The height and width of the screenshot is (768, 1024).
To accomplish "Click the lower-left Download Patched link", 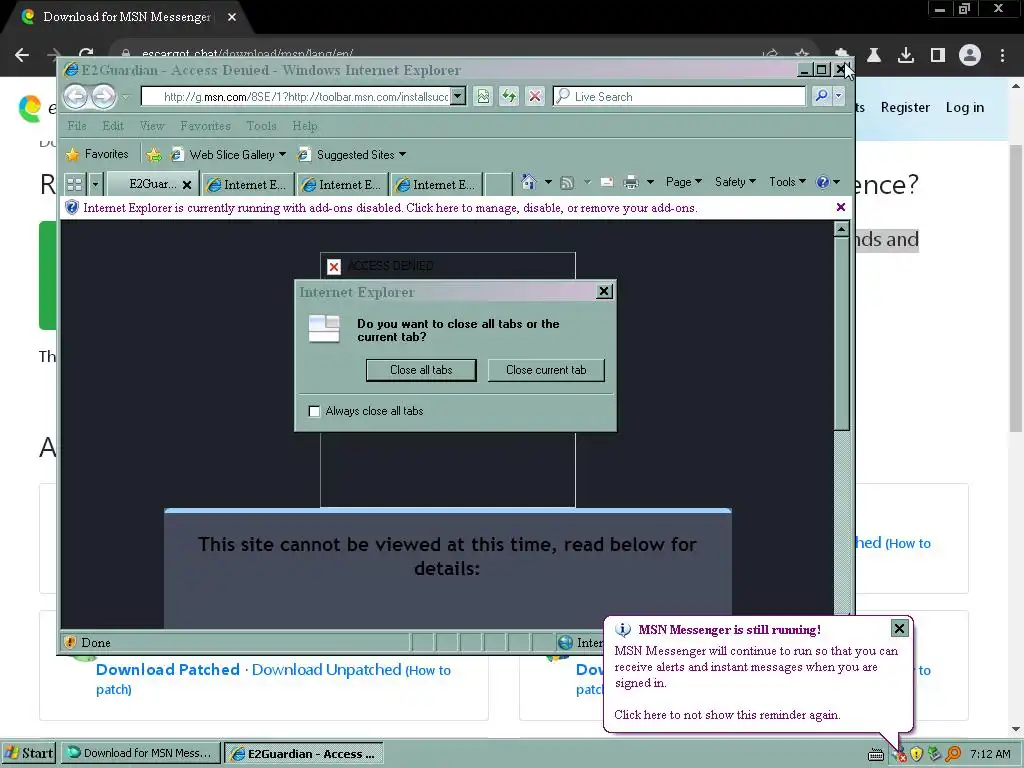I will [168, 669].
